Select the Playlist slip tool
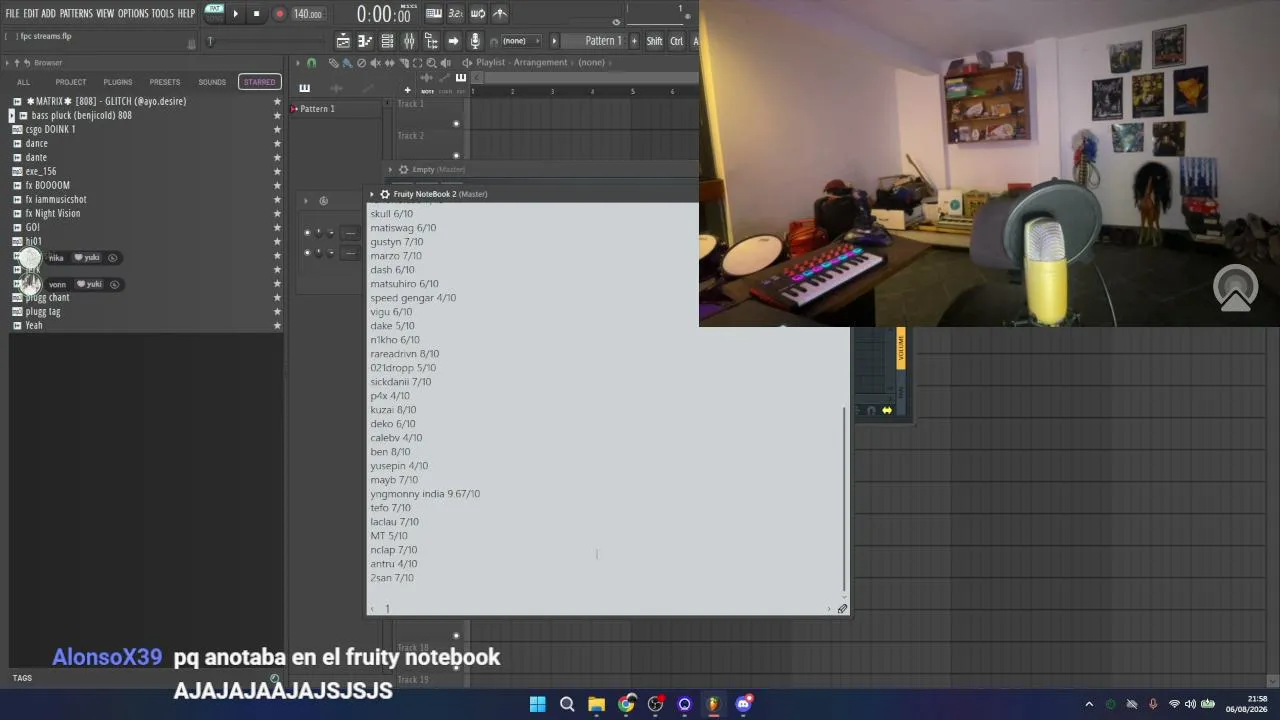This screenshot has height=720, width=1280. [389, 63]
